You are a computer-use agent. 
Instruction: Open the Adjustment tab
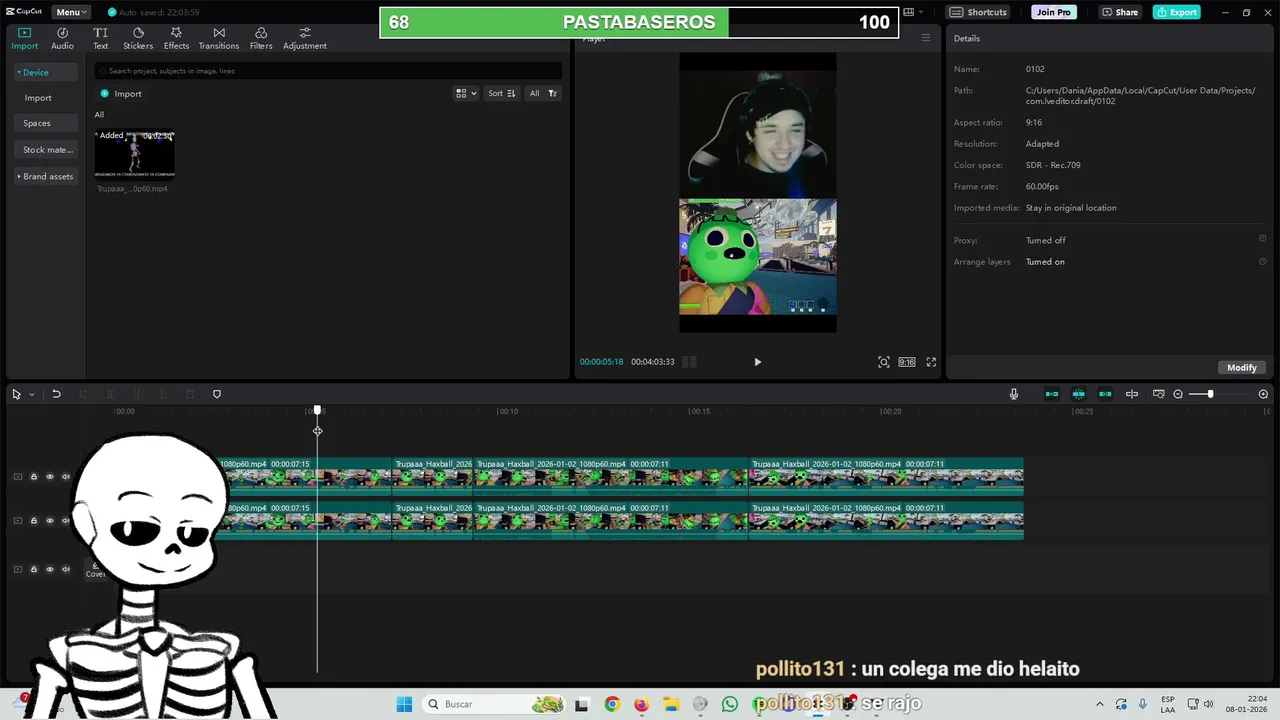304,39
